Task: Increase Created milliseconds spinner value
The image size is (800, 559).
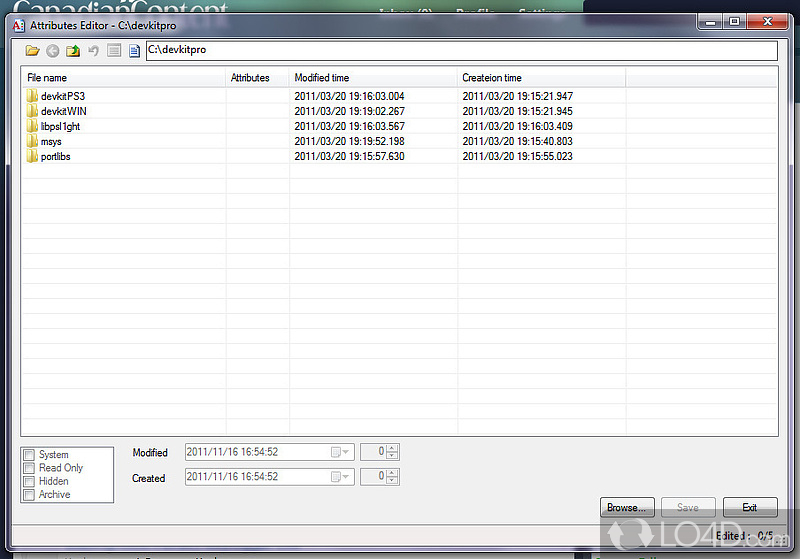Action: tap(392, 473)
